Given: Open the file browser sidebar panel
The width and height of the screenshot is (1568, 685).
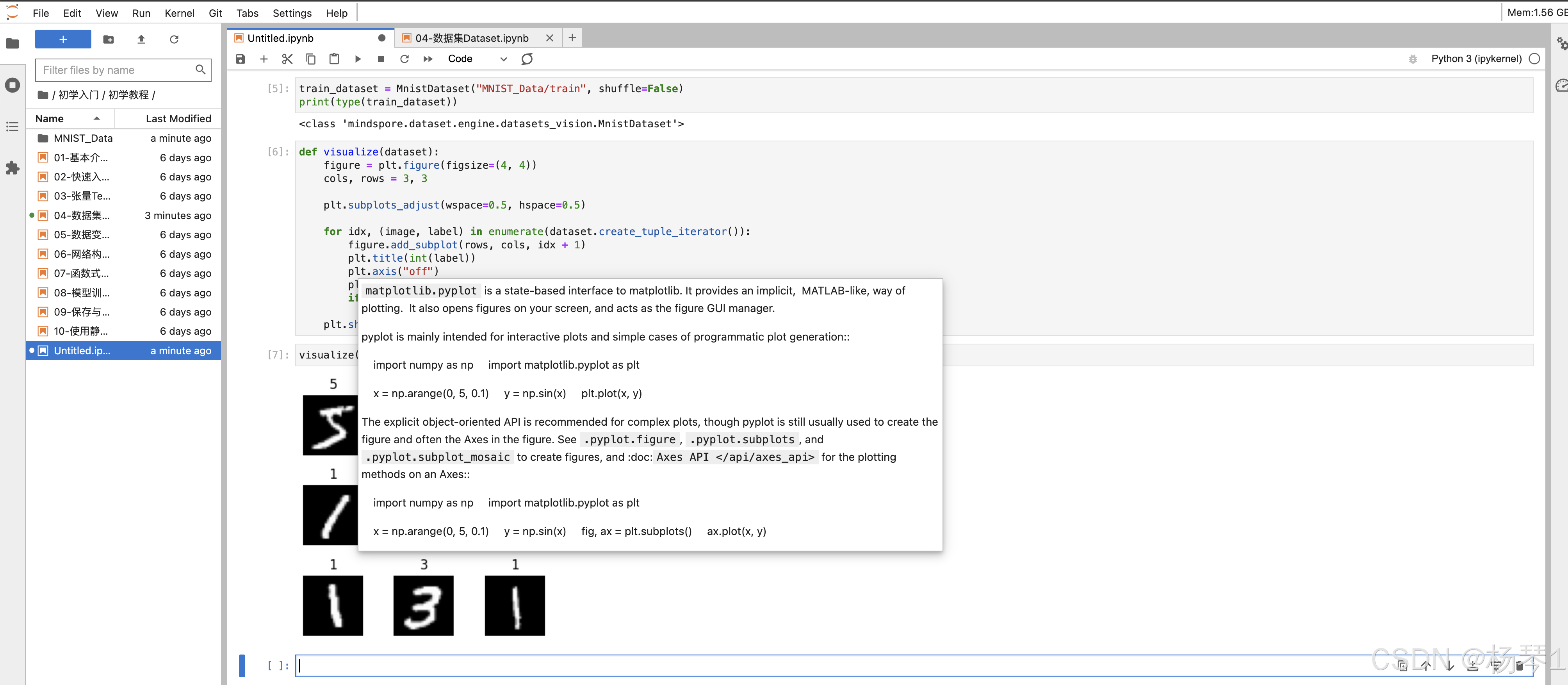Looking at the screenshot, I should (12, 43).
